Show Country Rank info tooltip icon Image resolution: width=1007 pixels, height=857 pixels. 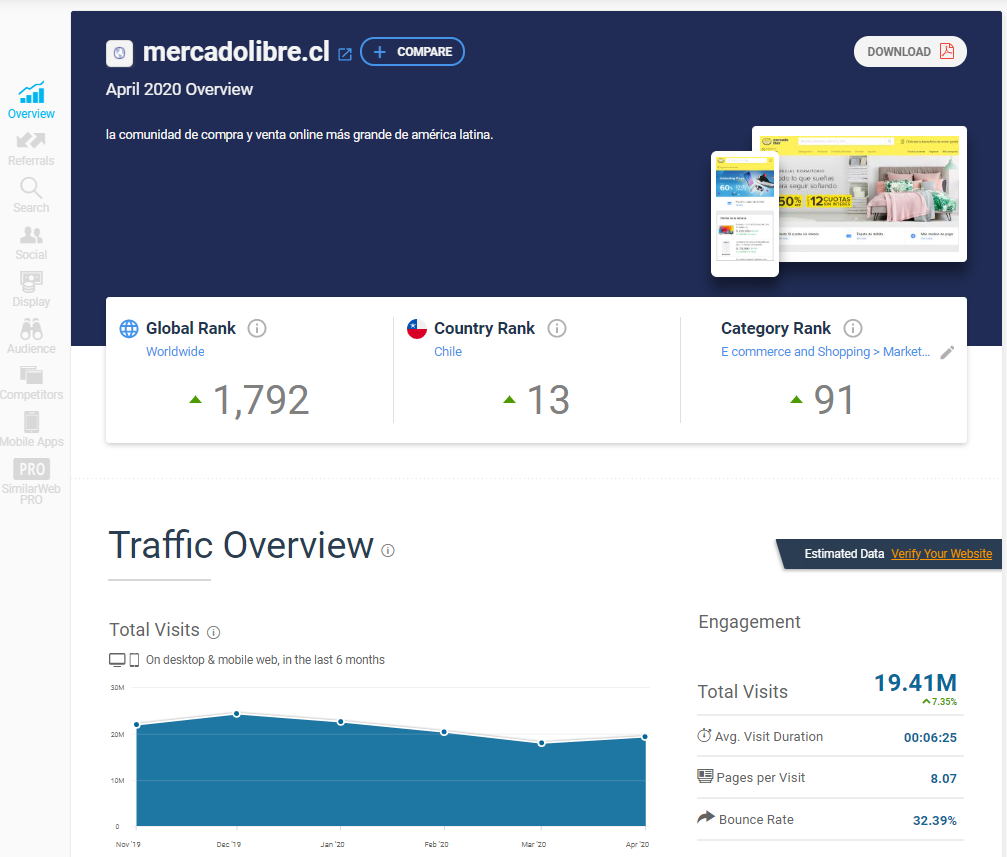[557, 328]
